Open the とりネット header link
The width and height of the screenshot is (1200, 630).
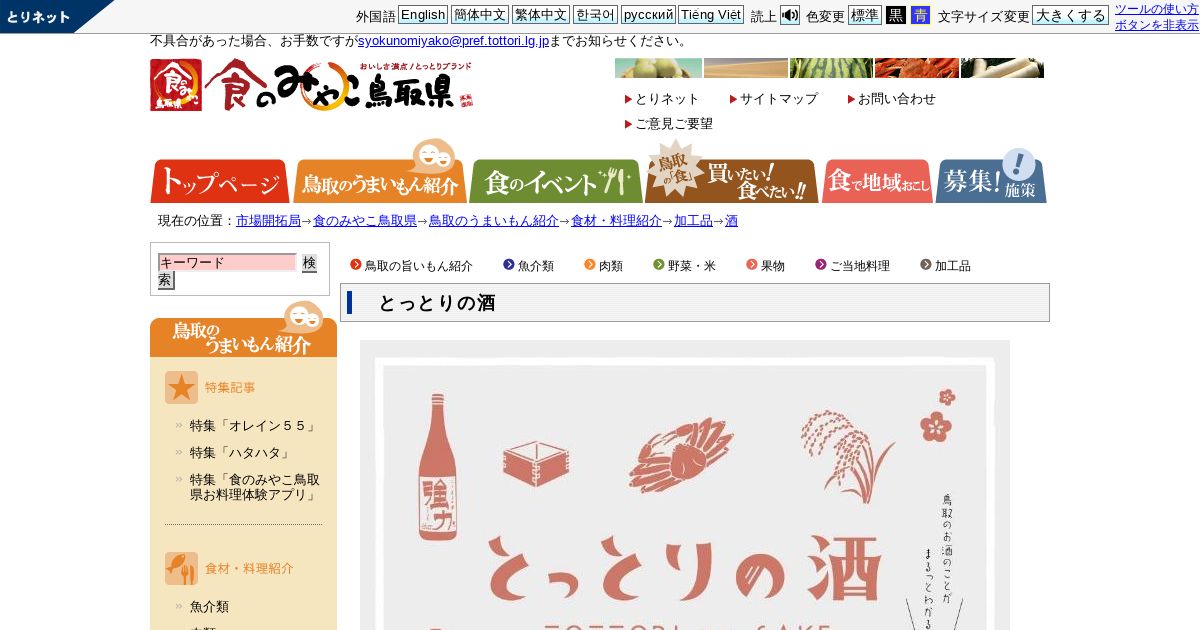coord(667,99)
